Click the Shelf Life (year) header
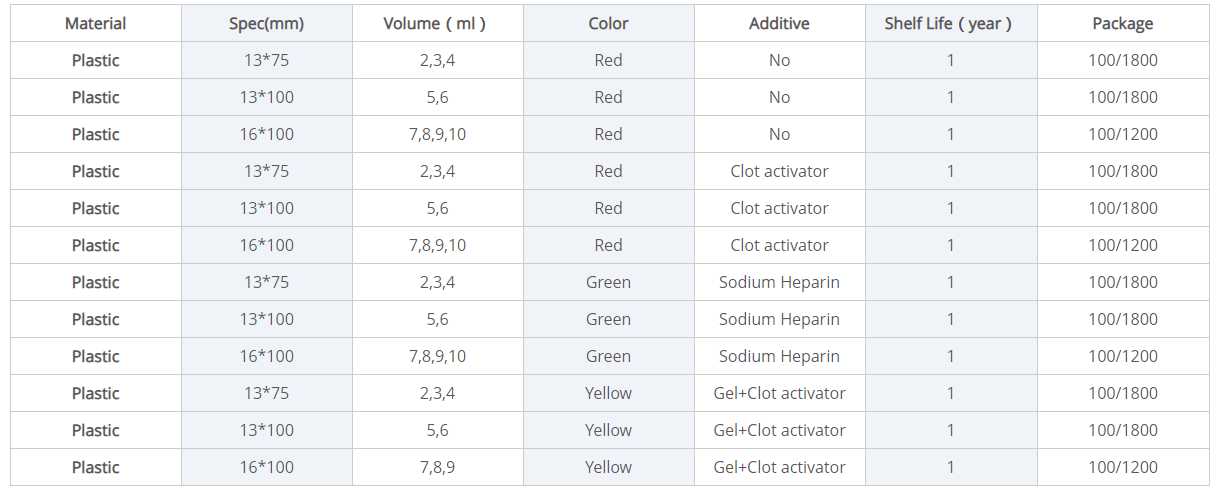The width and height of the screenshot is (1217, 496). tap(950, 23)
